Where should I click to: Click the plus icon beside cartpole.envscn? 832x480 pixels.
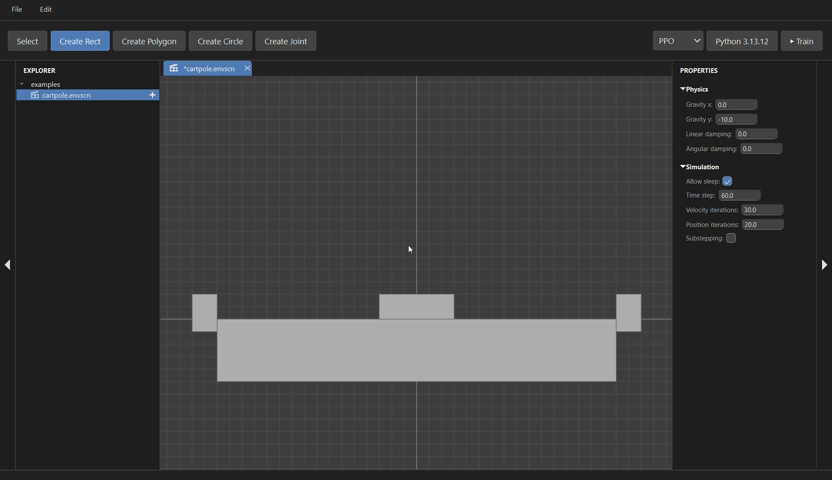[152, 95]
